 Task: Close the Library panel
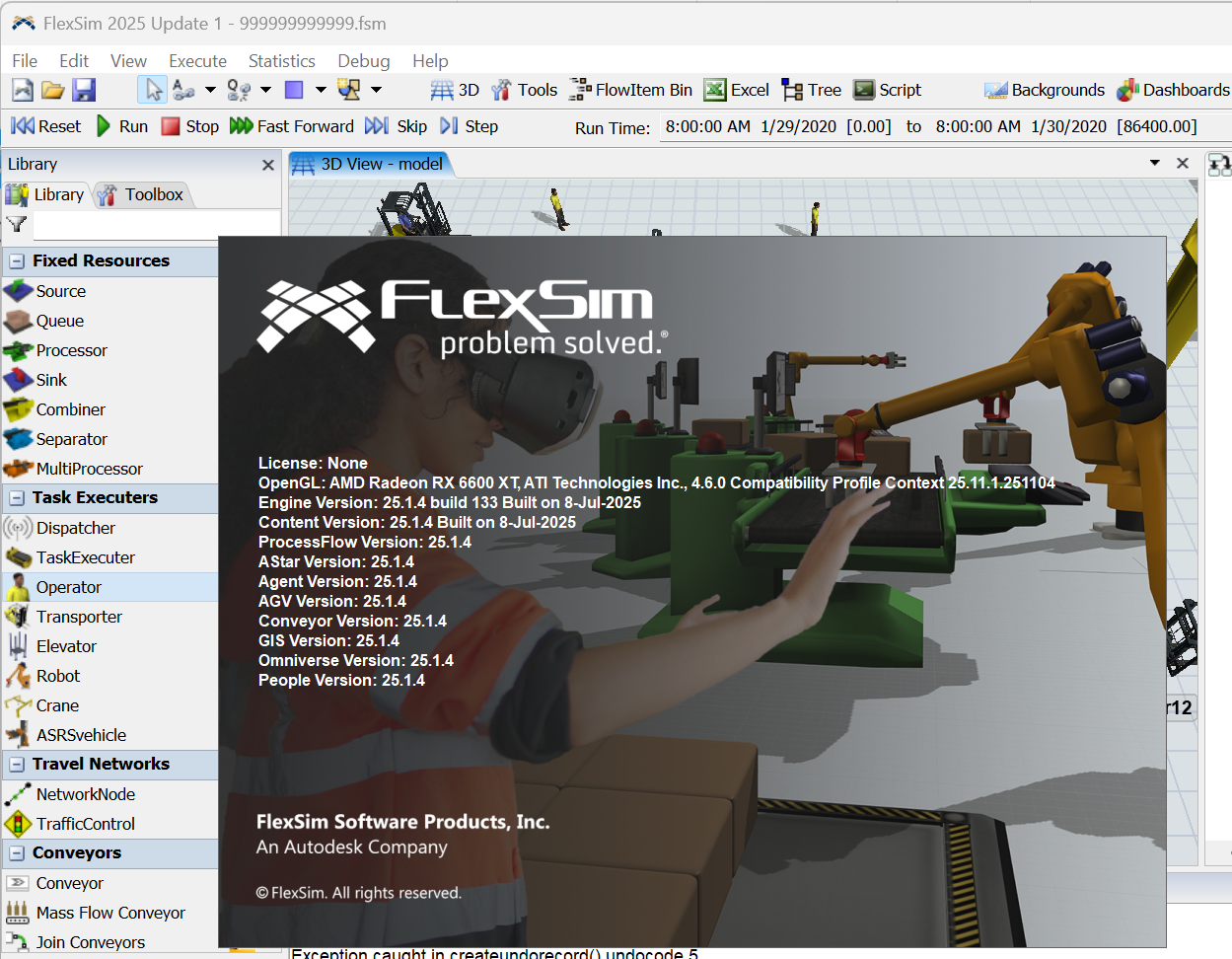[267, 165]
